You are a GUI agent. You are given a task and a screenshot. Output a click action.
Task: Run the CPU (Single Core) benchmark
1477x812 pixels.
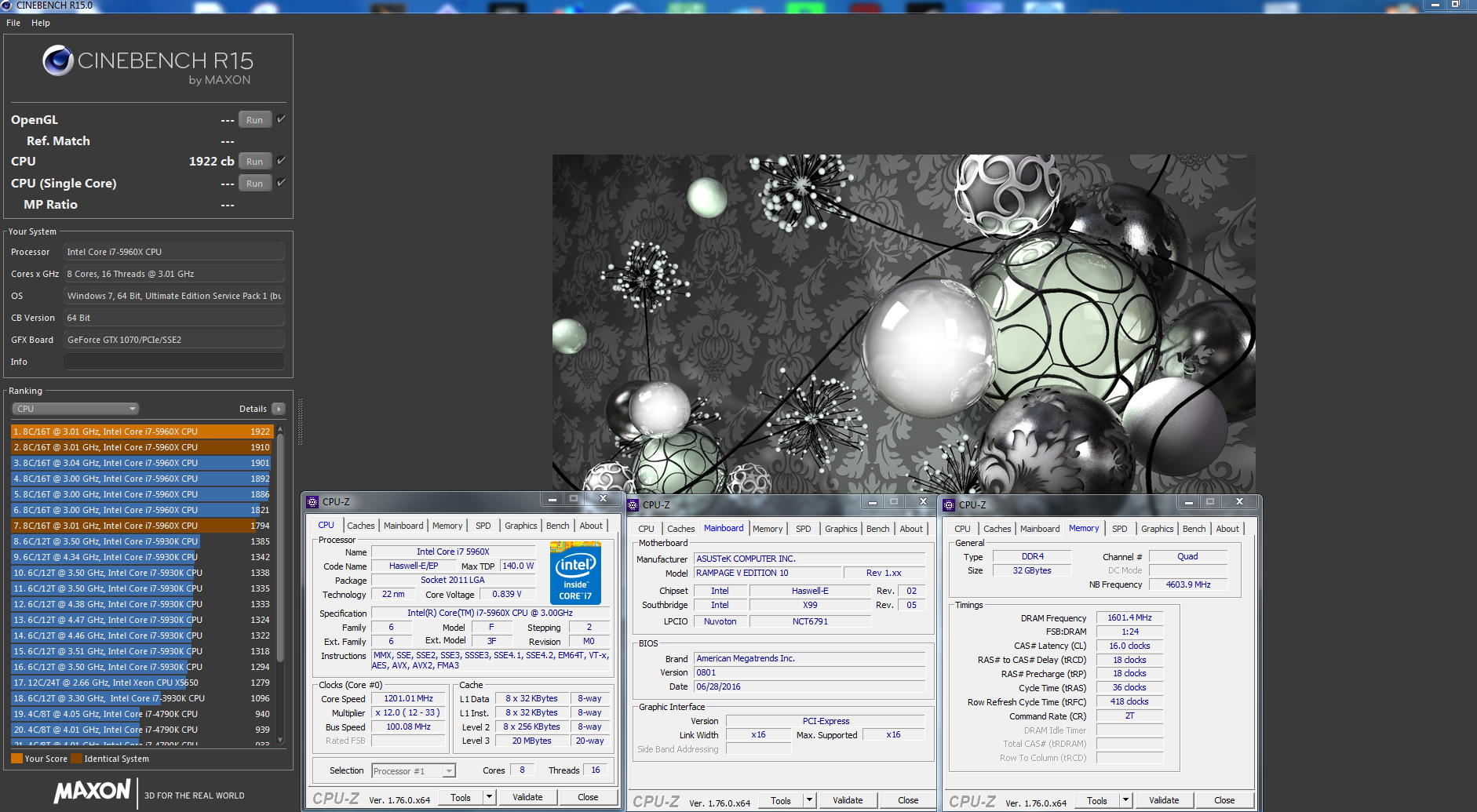pyautogui.click(x=254, y=184)
